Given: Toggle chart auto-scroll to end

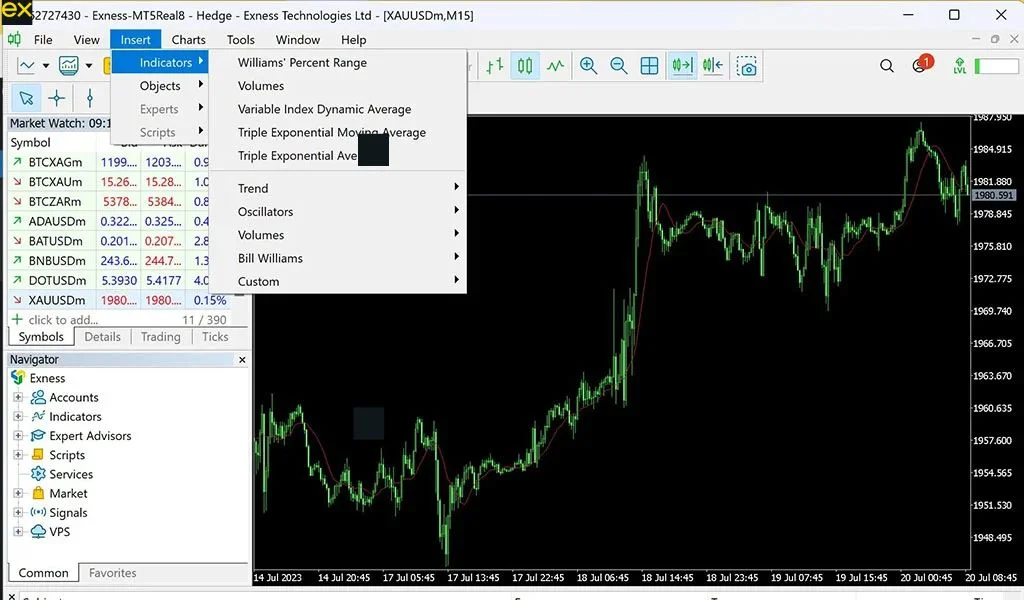Looking at the screenshot, I should (683, 66).
